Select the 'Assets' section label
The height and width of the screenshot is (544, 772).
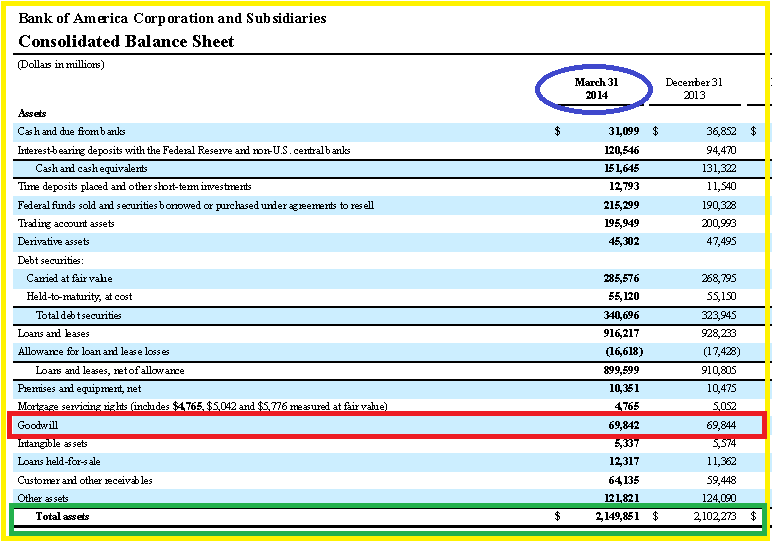click(32, 113)
